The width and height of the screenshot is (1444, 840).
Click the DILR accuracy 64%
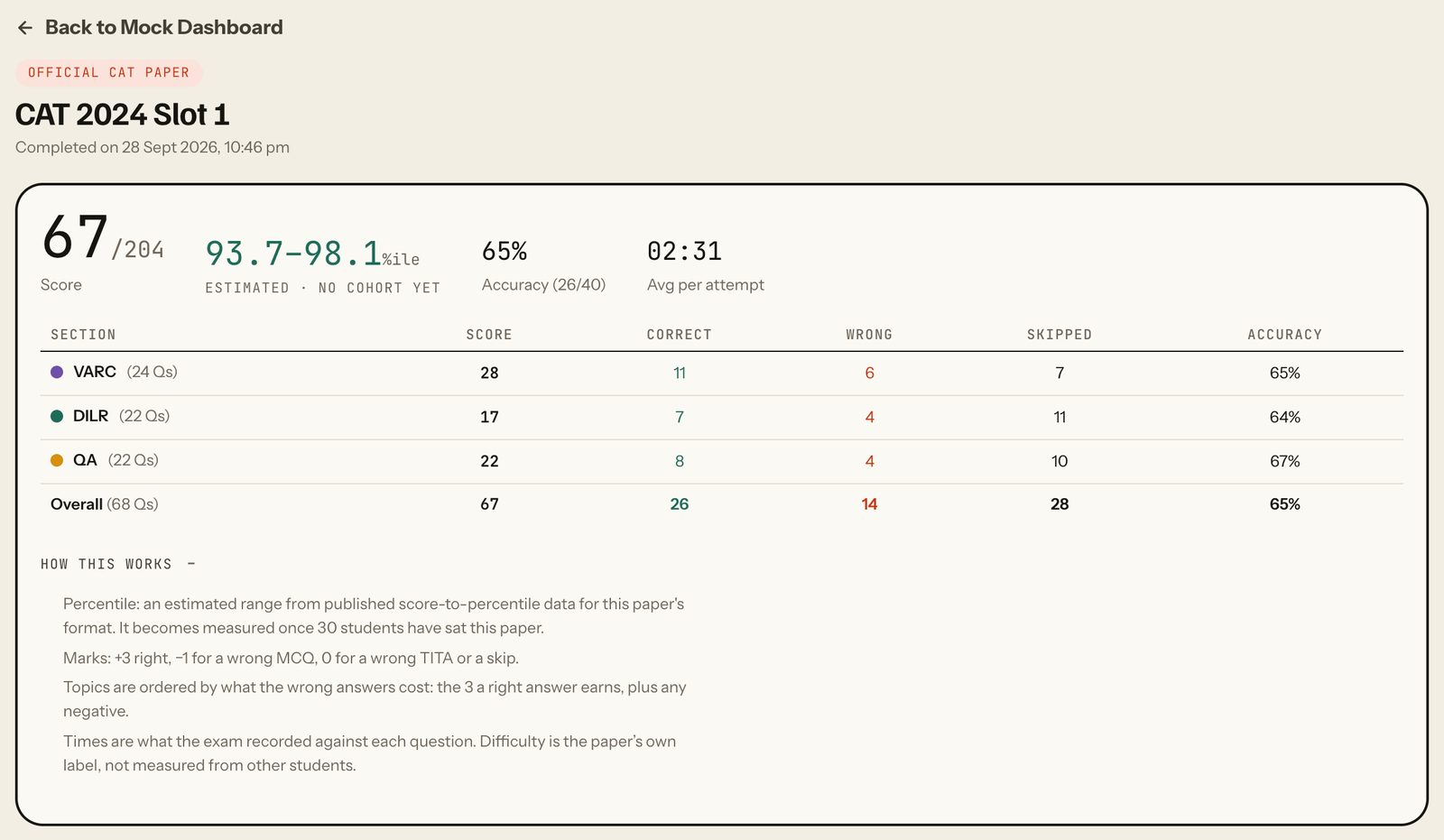tap(1285, 417)
